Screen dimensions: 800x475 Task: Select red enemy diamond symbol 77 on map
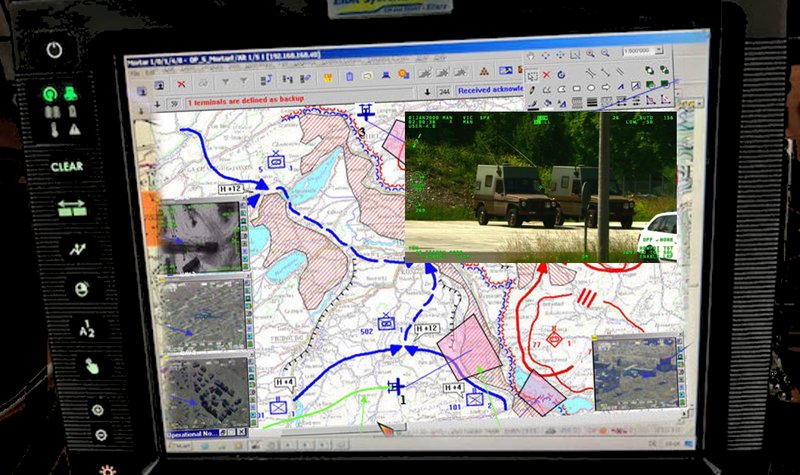pyautogui.click(x=554, y=338)
